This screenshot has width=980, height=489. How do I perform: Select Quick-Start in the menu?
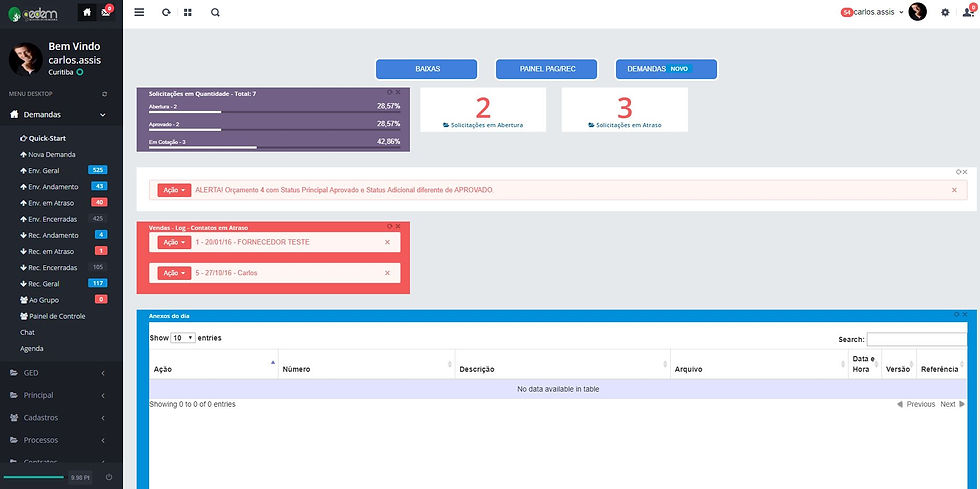pos(43,138)
